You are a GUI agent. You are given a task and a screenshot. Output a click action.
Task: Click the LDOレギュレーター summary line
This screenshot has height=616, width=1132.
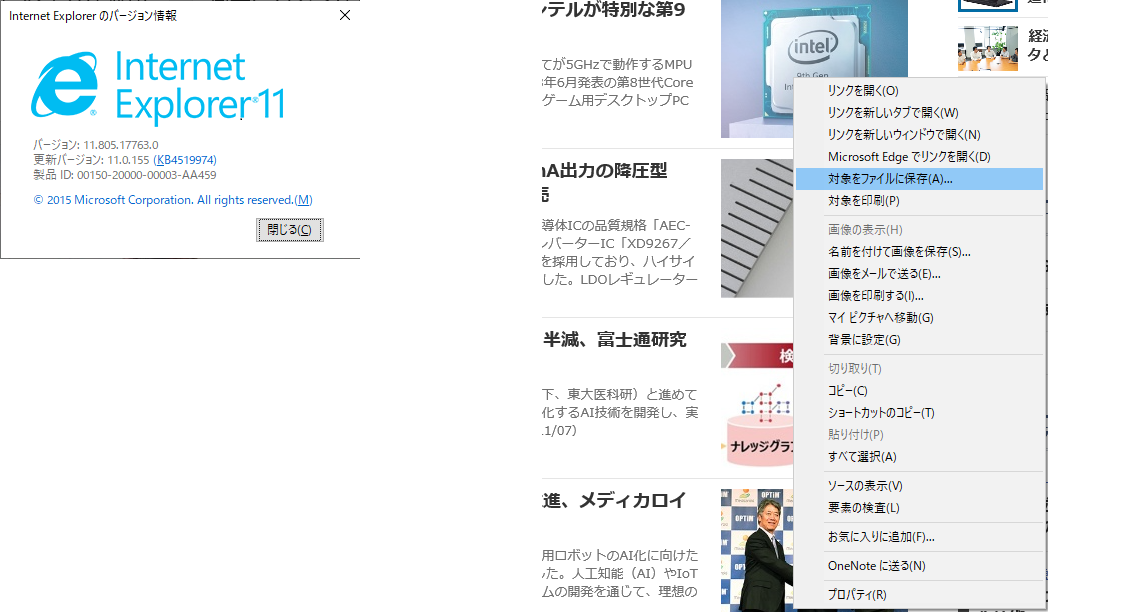[620, 279]
